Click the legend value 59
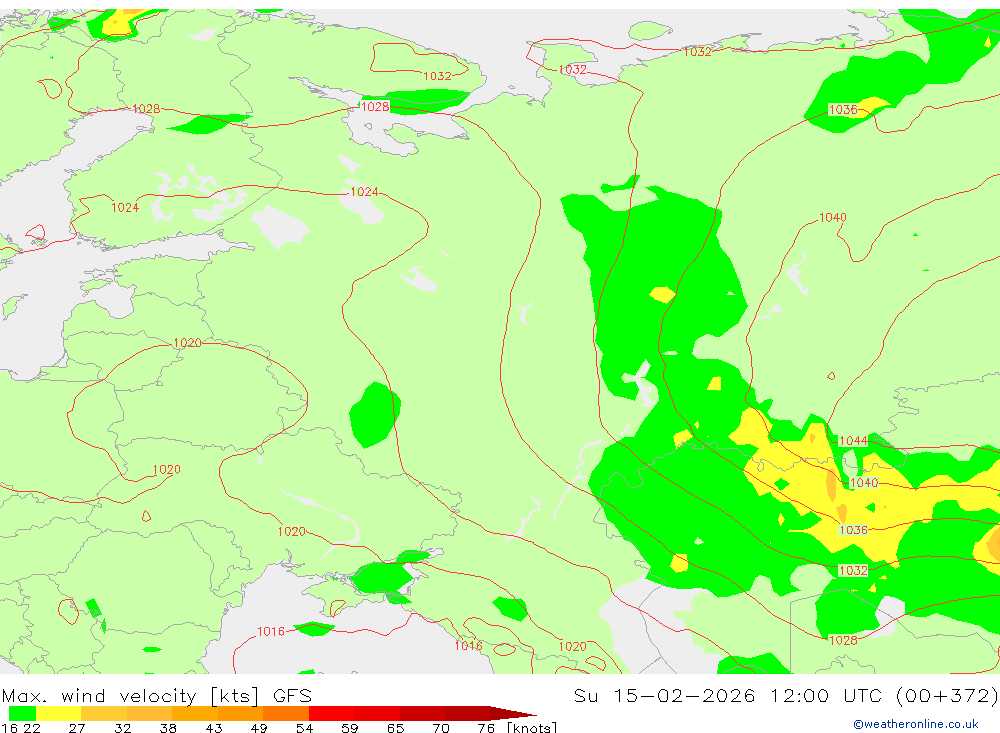The image size is (1000, 733). point(349,728)
